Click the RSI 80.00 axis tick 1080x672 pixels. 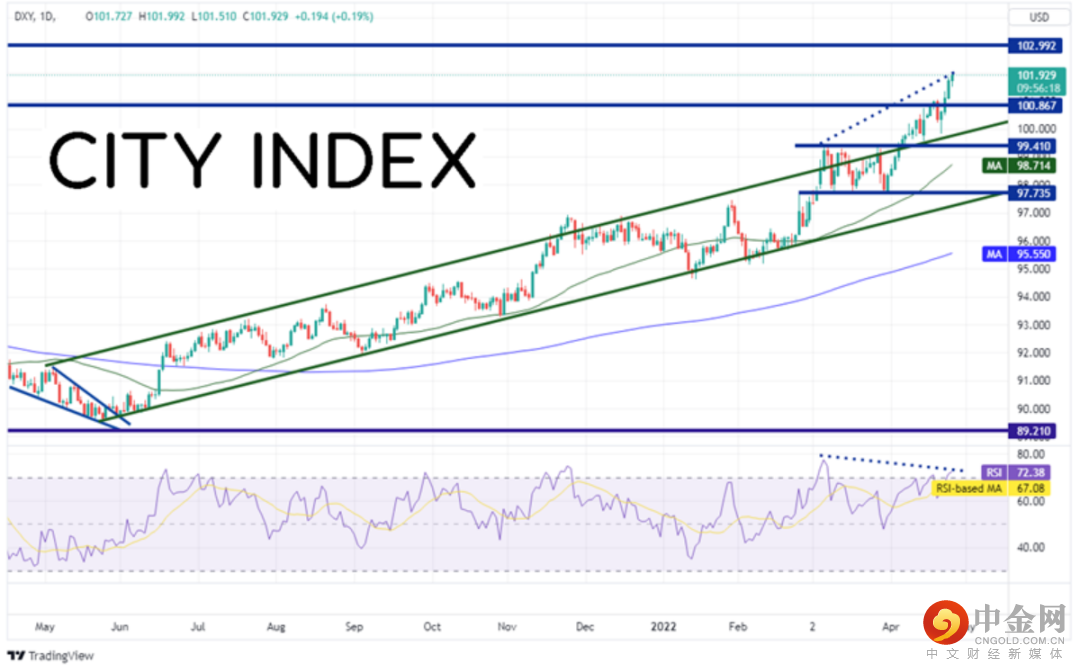1030,454
